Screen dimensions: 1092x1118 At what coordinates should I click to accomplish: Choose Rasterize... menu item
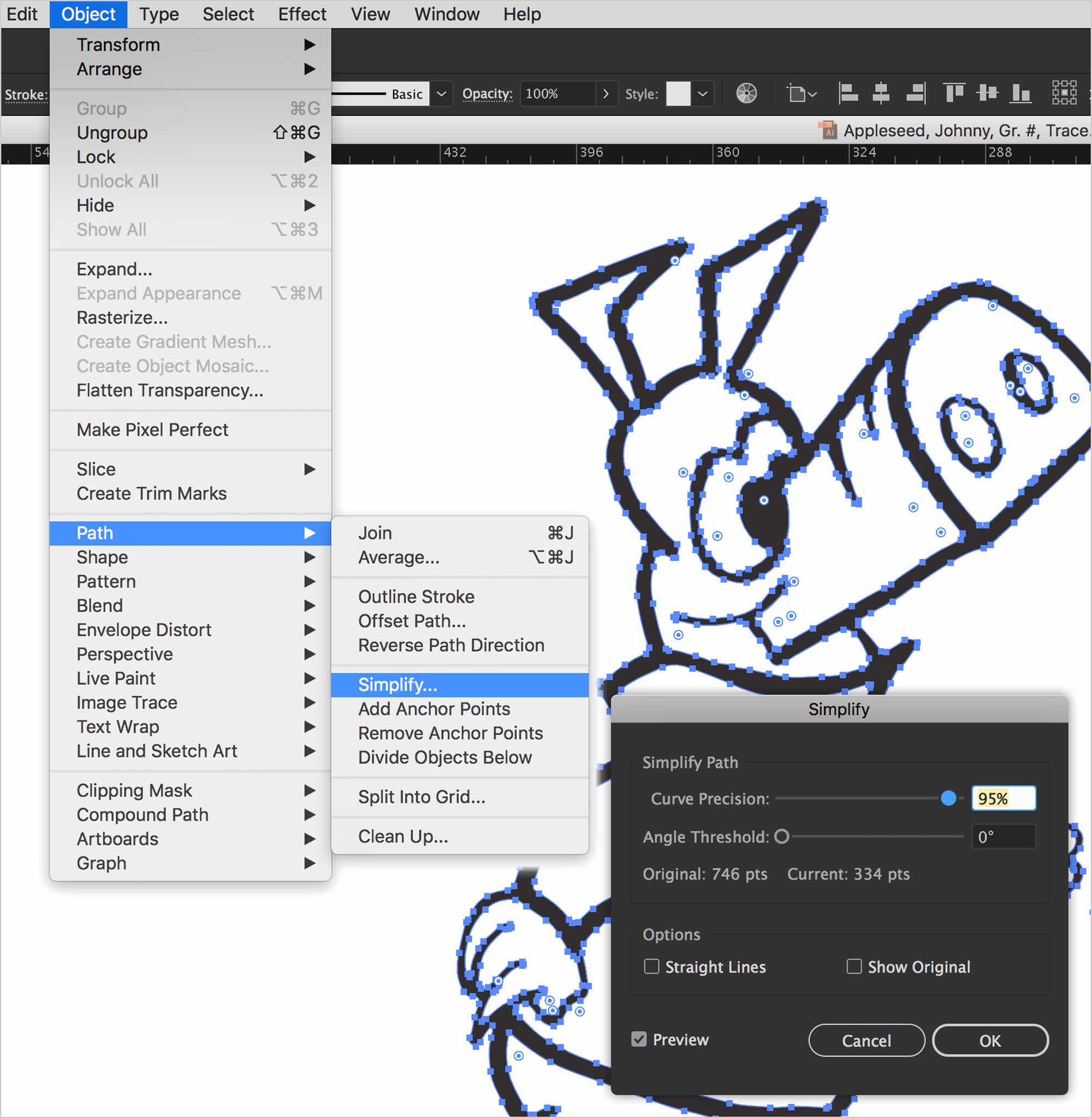tap(190, 317)
